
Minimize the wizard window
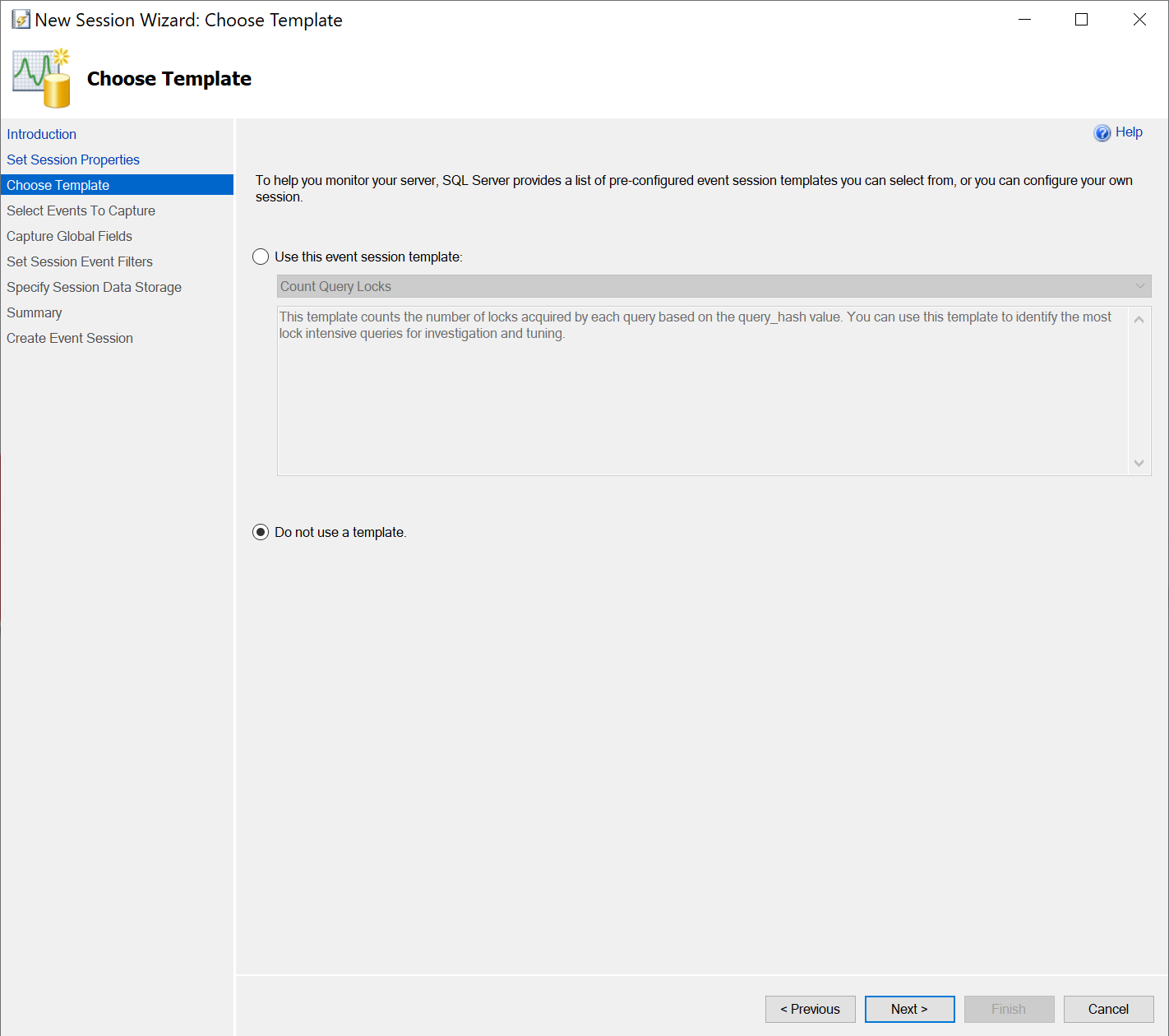(1024, 19)
